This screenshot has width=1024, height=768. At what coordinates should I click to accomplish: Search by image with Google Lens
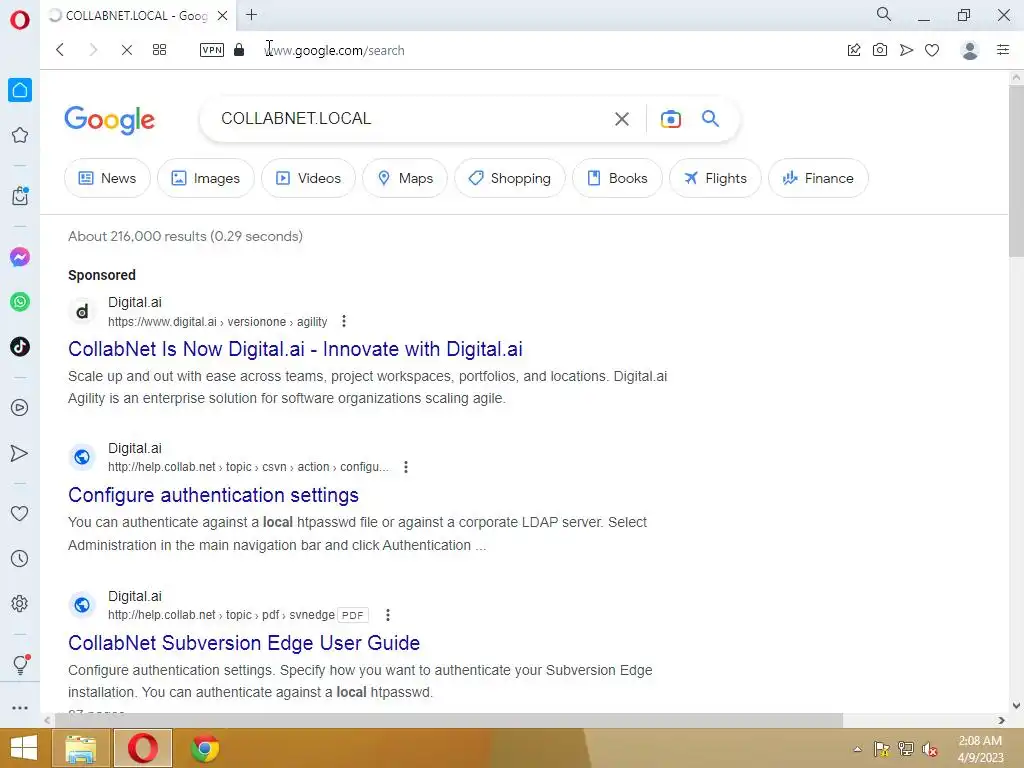(671, 119)
